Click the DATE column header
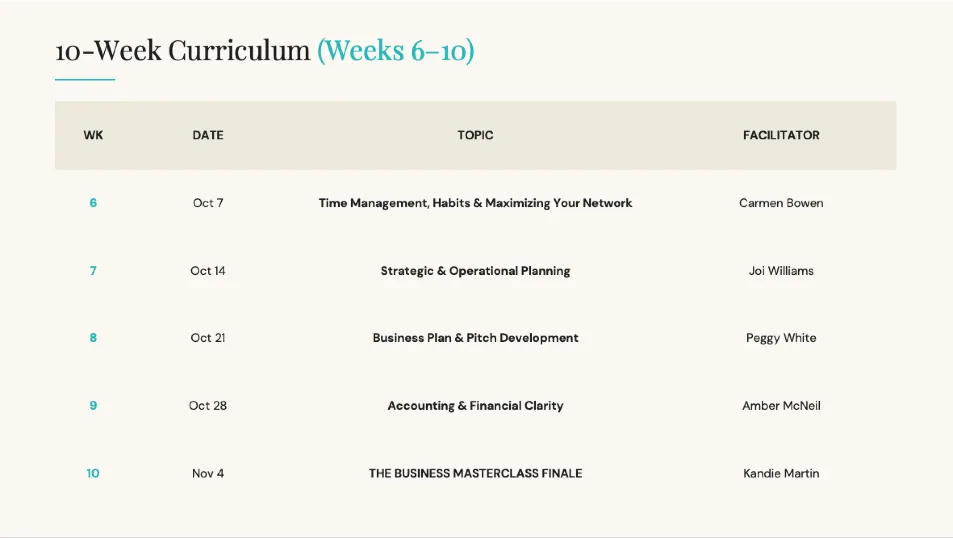The height and width of the screenshot is (538, 953). [x=208, y=135]
